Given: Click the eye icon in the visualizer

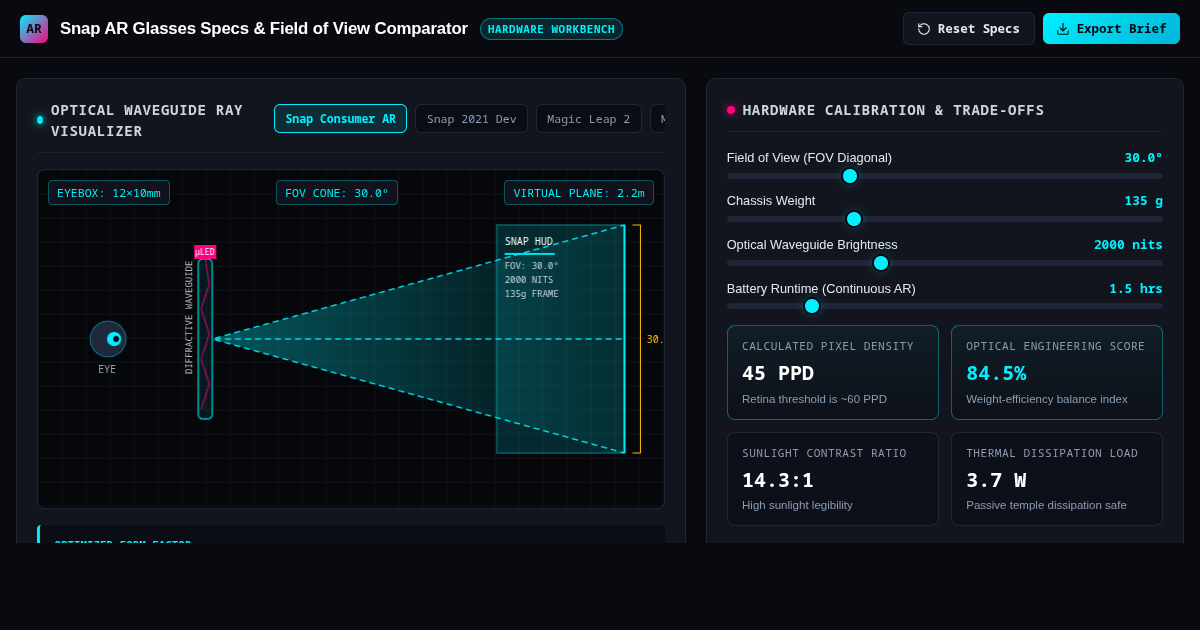Looking at the screenshot, I should click(108, 339).
